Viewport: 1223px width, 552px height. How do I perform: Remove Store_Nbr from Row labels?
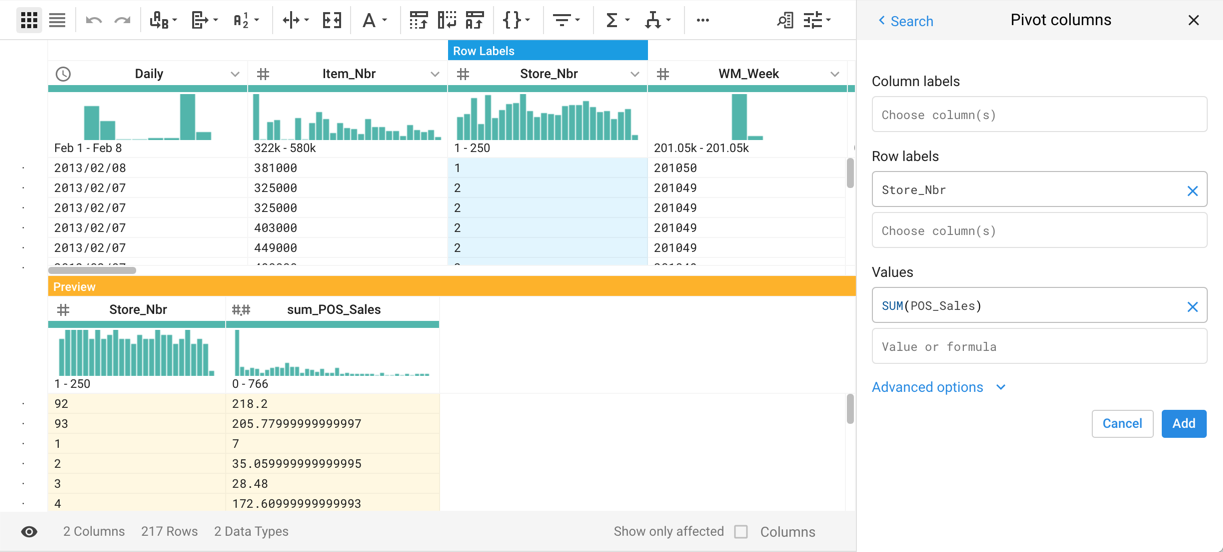pos(1192,190)
